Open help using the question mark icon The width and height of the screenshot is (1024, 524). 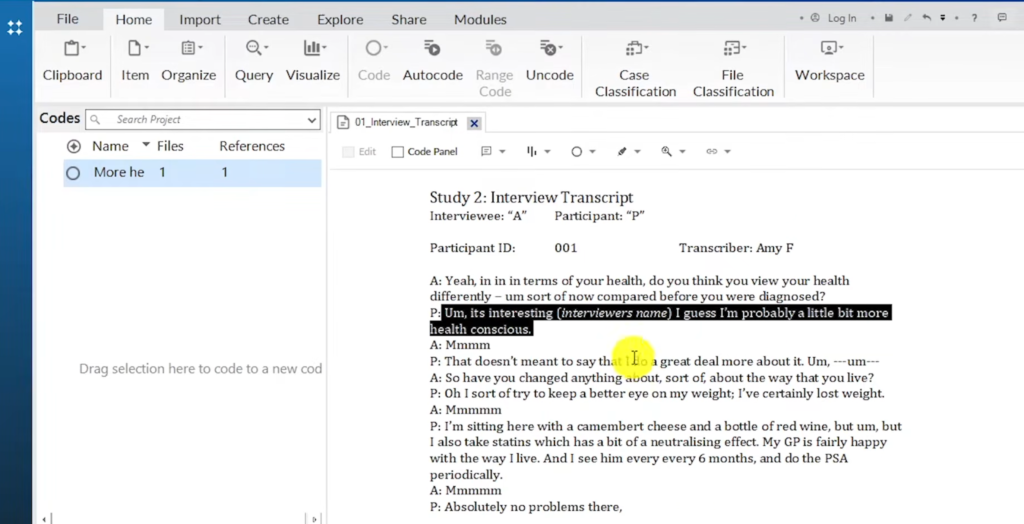(974, 18)
